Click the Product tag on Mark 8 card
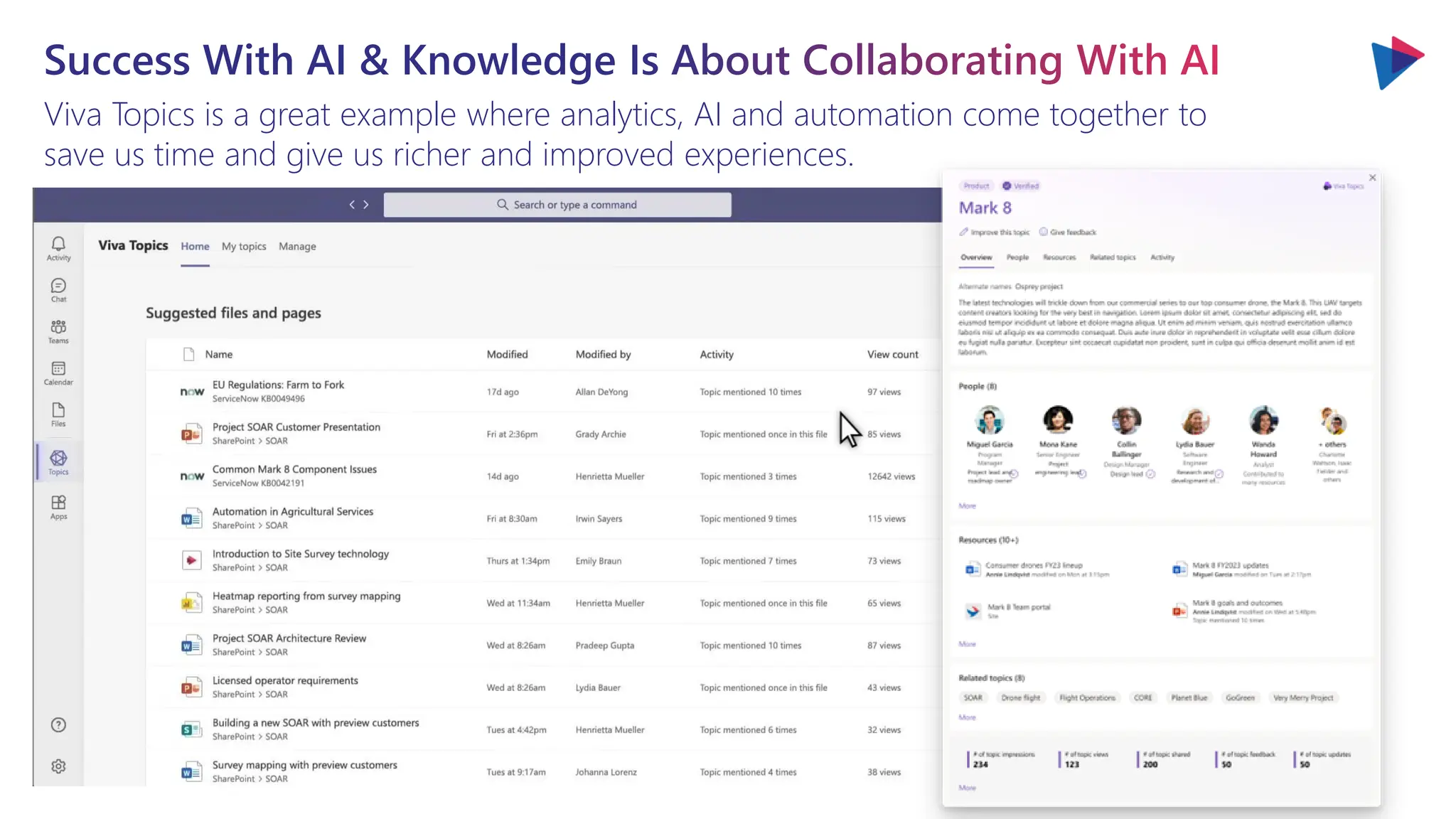The width and height of the screenshot is (1456, 819). point(976,186)
